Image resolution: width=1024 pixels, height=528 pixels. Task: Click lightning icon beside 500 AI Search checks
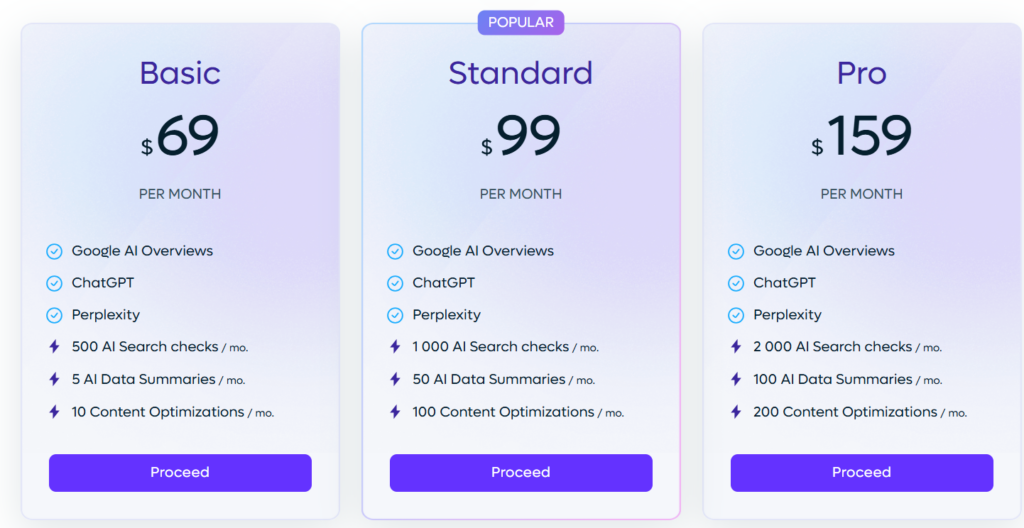tap(54, 347)
